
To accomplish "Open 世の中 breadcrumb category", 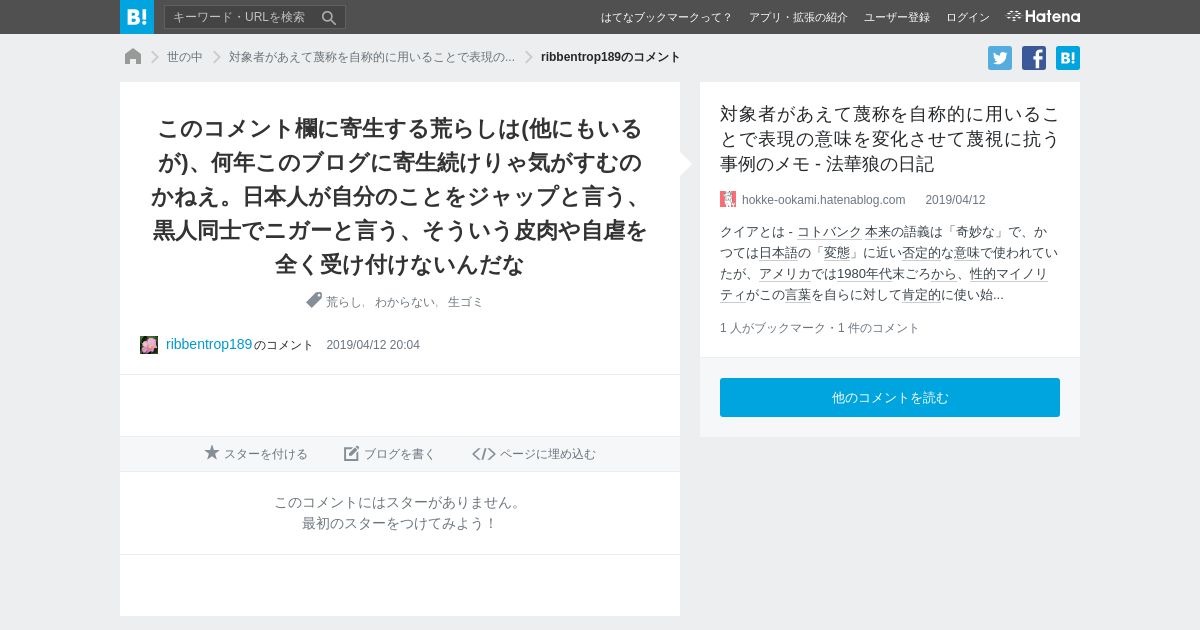I will click(x=185, y=57).
